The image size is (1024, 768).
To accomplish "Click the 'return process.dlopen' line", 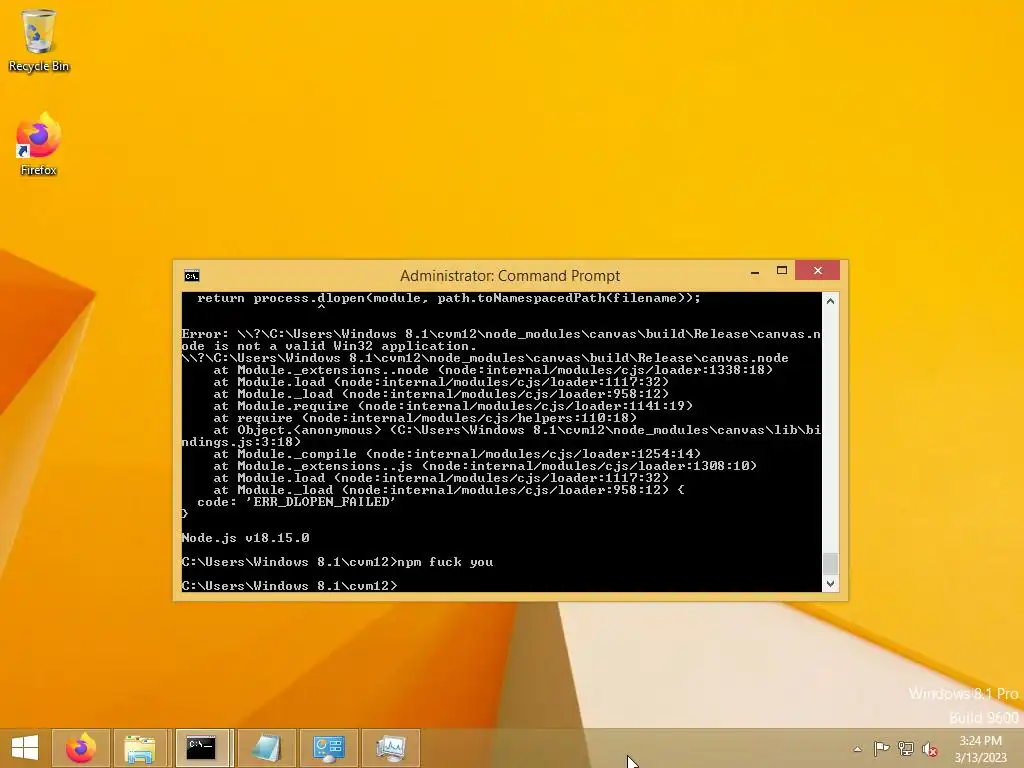I will tap(449, 298).
